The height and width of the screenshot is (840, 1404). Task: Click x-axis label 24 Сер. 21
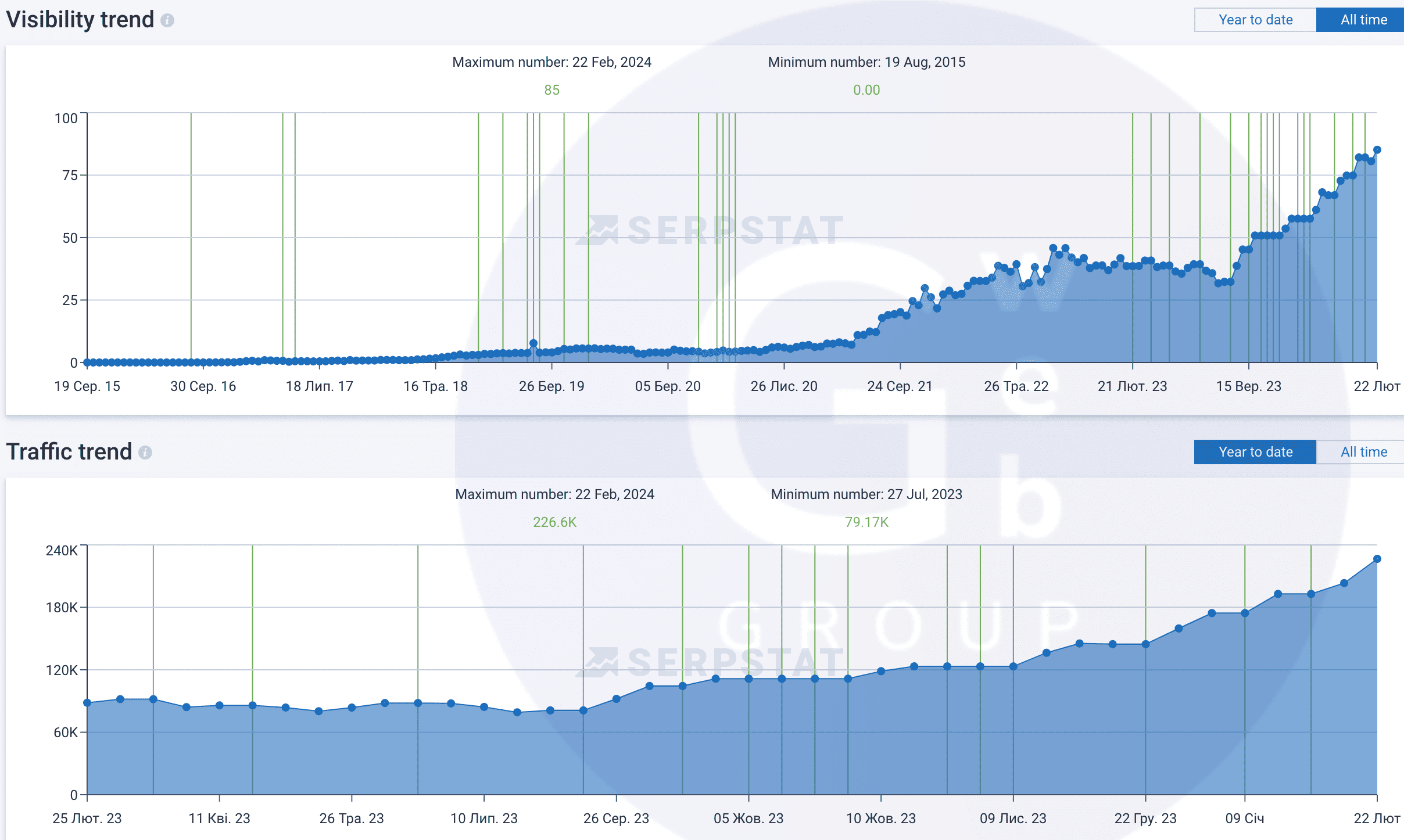point(900,386)
